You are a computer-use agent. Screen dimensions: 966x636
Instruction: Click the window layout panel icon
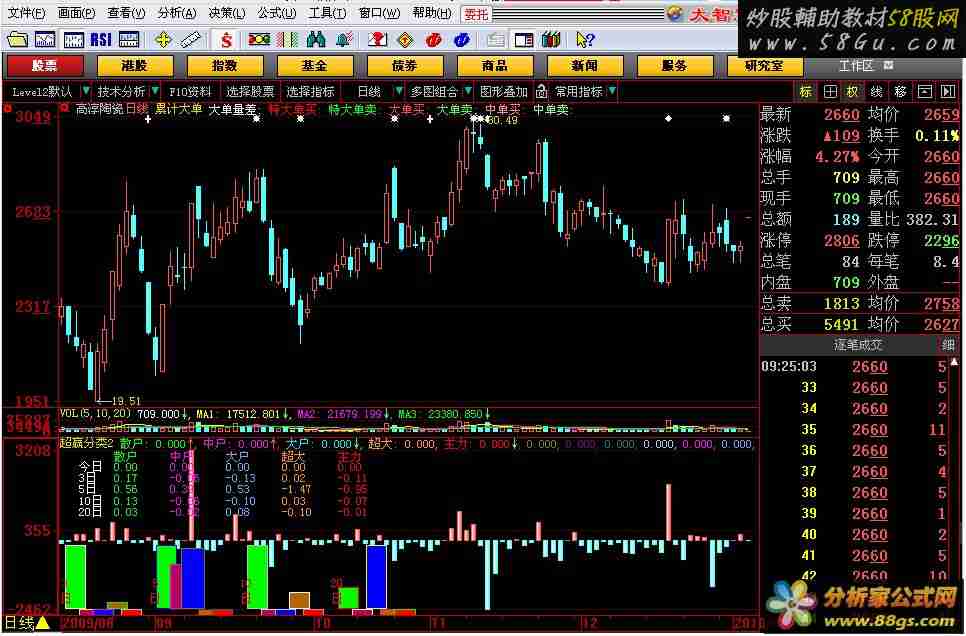click(524, 40)
